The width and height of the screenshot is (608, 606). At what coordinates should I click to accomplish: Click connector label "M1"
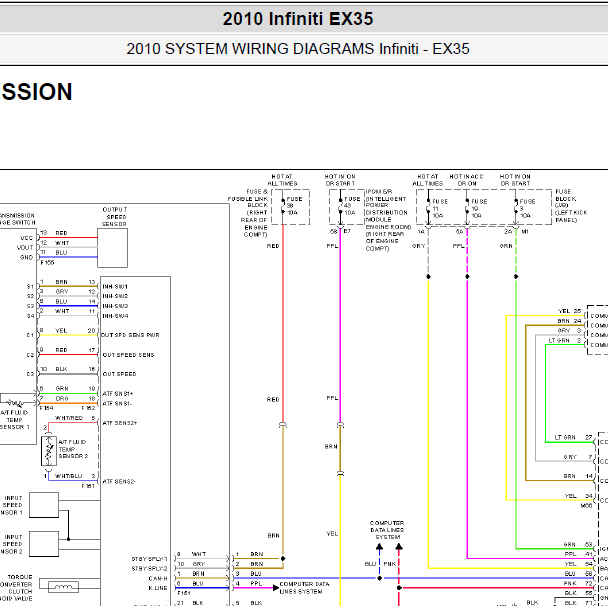tap(525, 232)
